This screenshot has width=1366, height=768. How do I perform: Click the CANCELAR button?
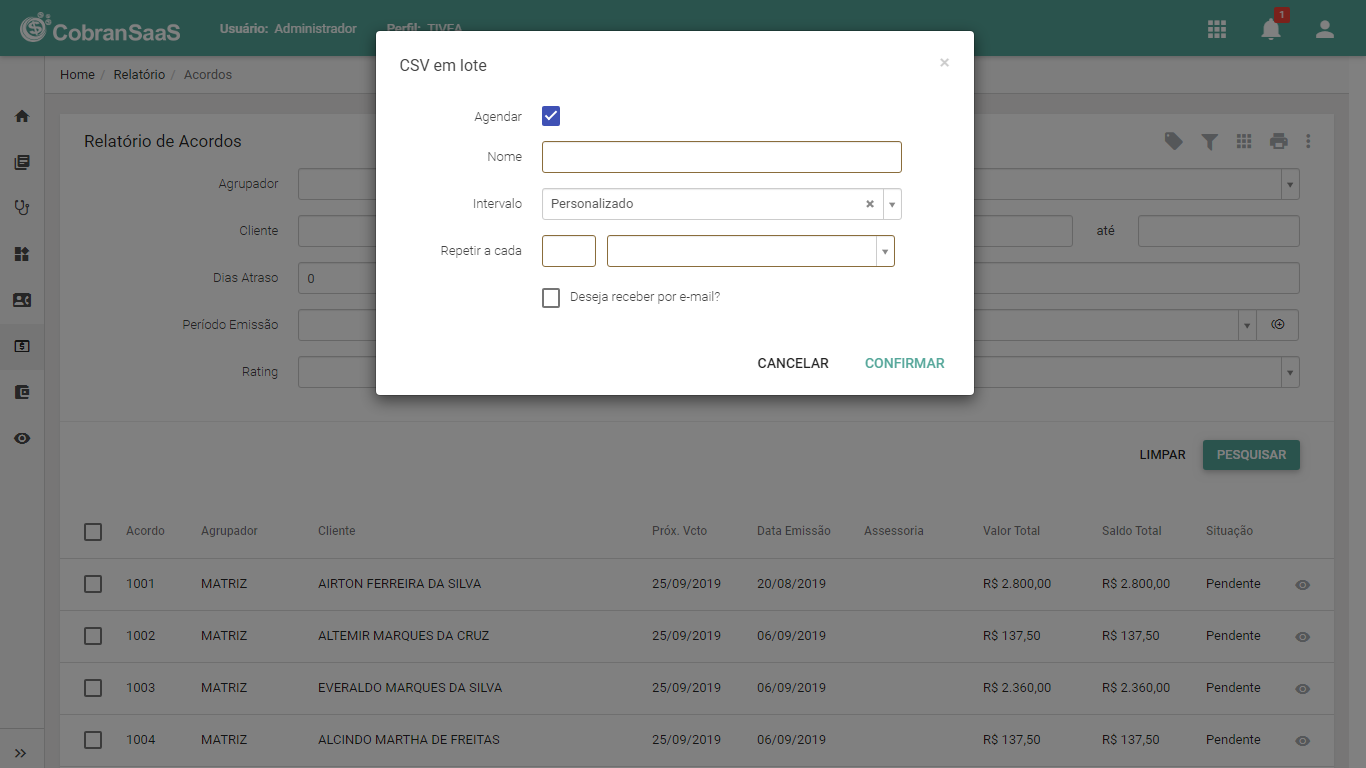tap(793, 363)
